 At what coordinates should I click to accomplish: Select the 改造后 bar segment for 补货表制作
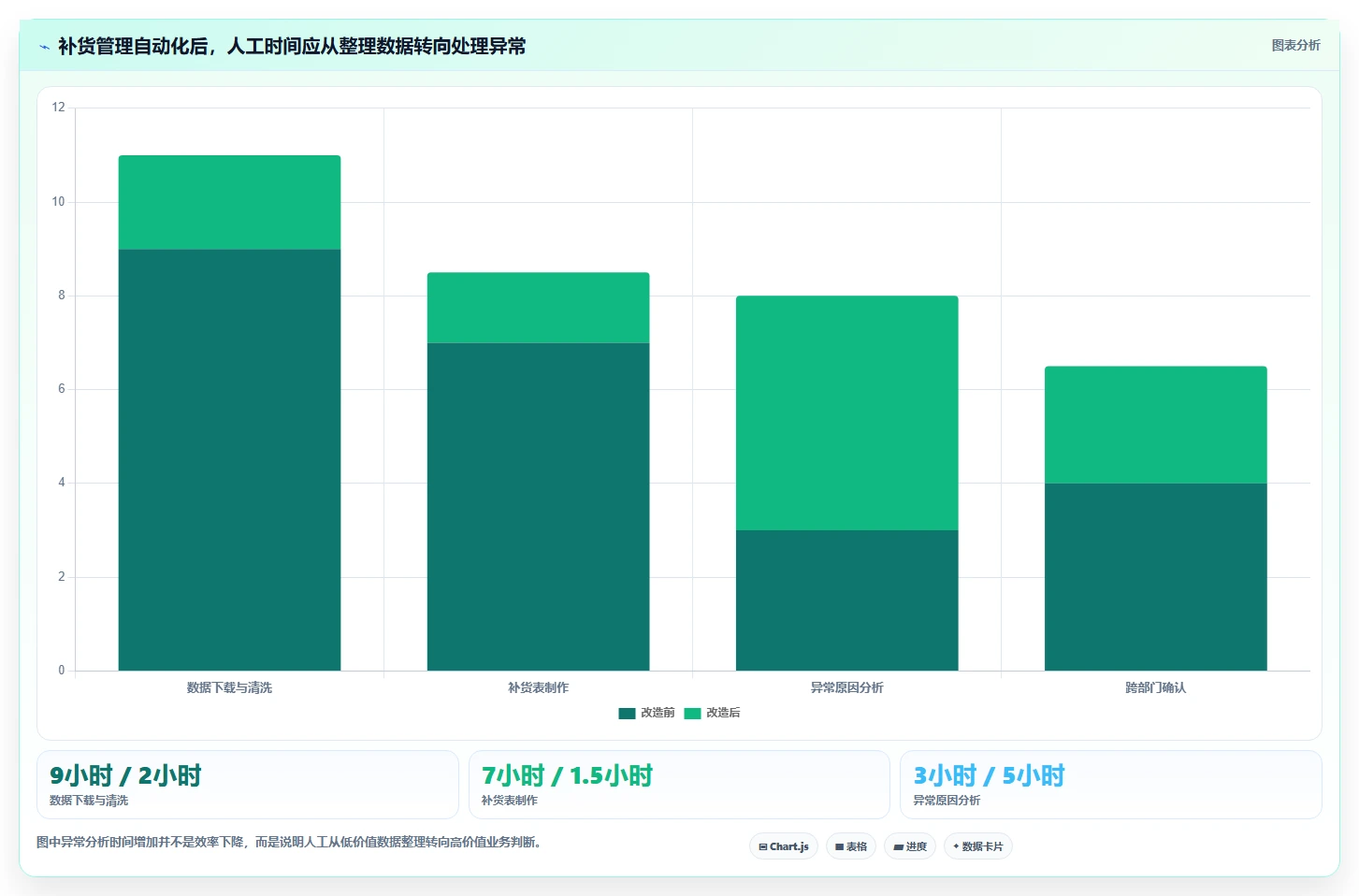click(x=538, y=308)
